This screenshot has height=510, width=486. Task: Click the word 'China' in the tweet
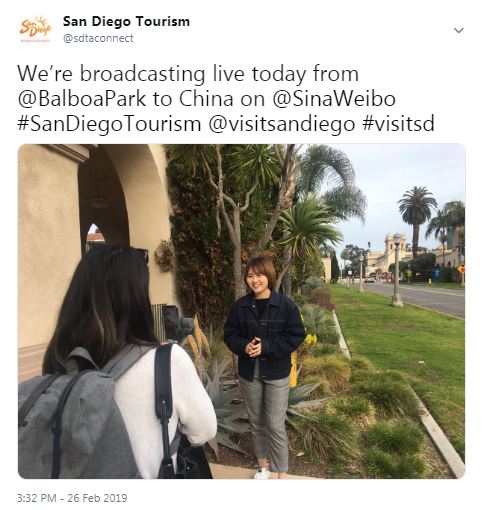coord(206,98)
